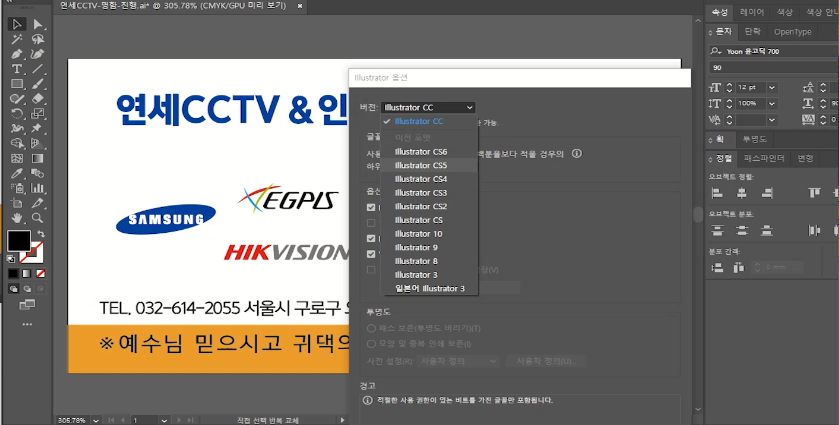
Task: Open the Edit Toolbar three dots
Action: pos(27,324)
